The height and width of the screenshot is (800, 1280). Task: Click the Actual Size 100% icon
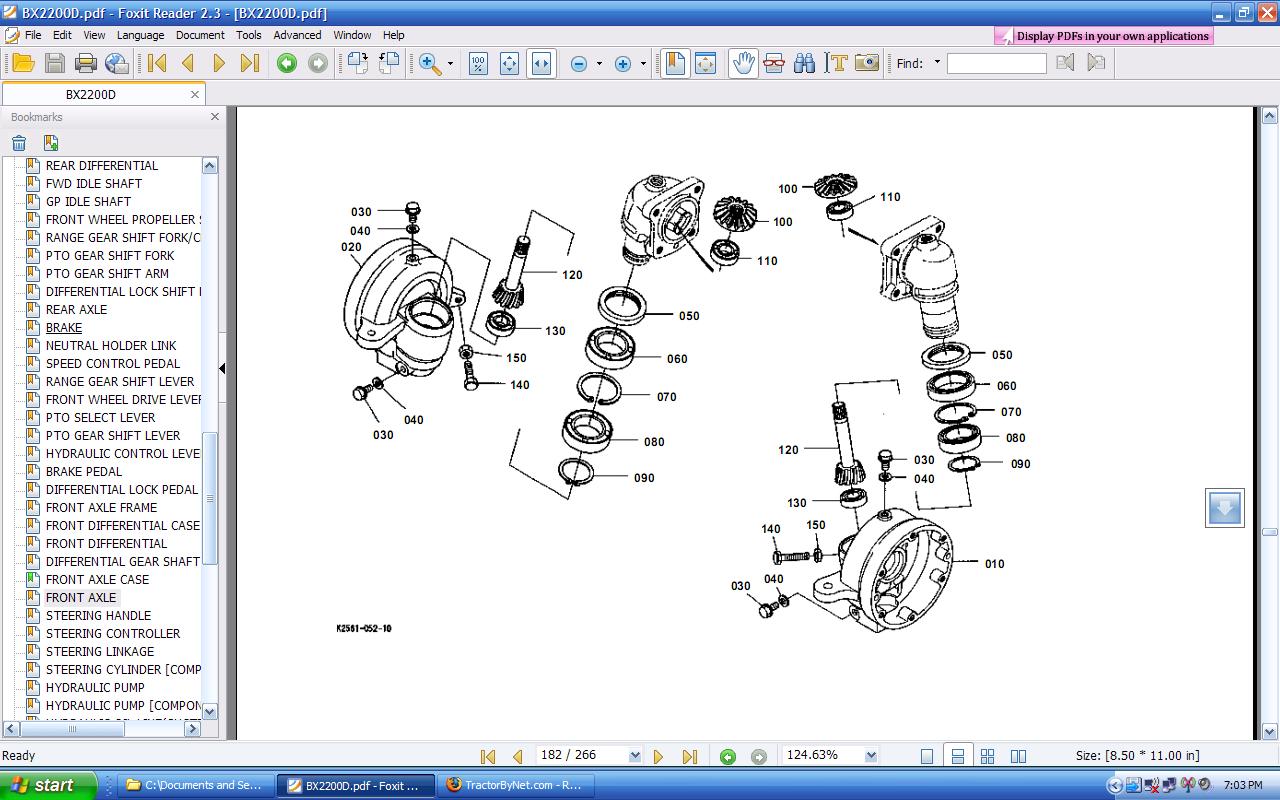point(478,63)
